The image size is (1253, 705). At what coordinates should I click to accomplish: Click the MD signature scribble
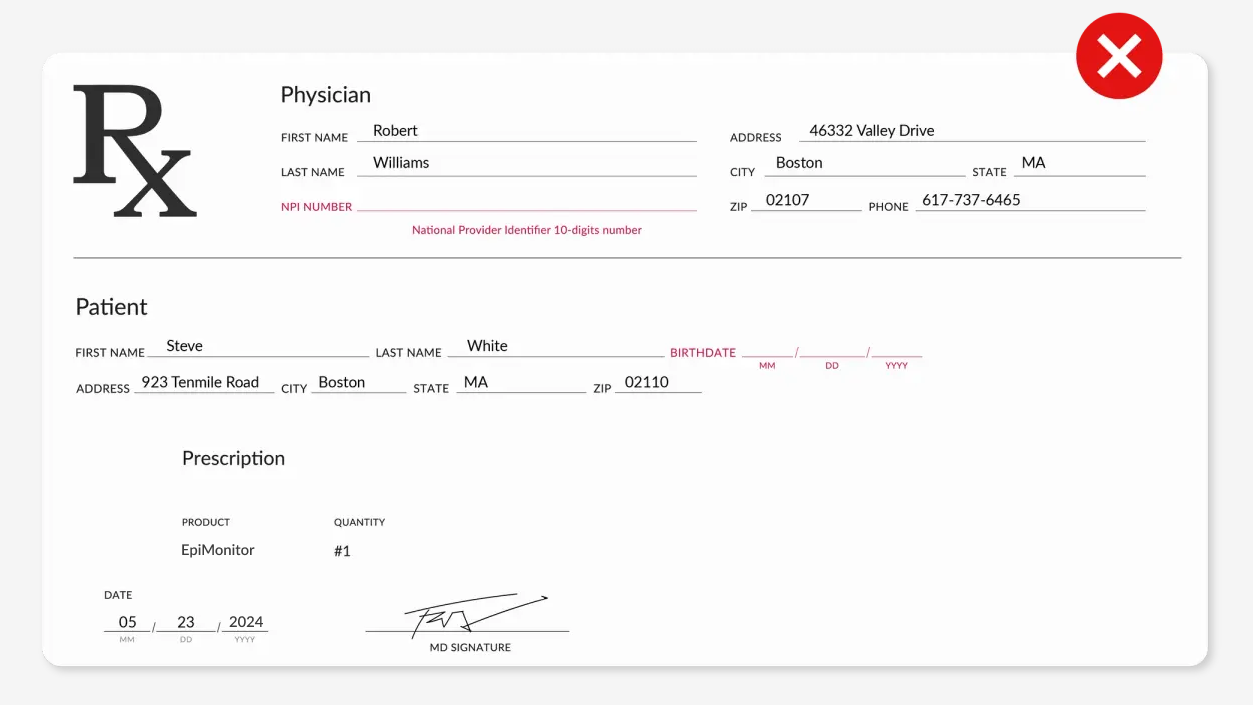tap(472, 614)
